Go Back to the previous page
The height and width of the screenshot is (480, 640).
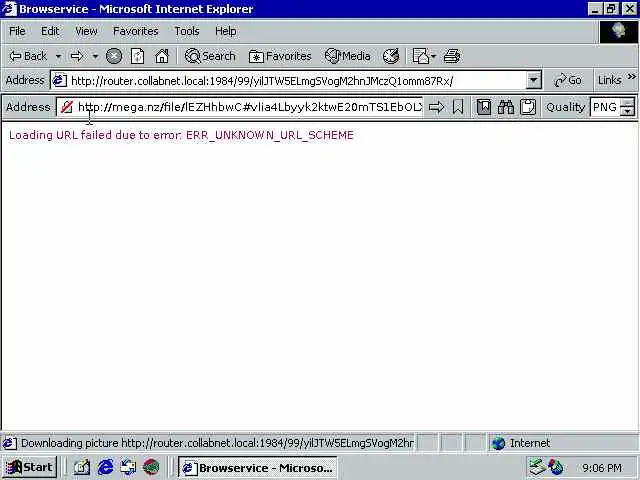click(28, 56)
